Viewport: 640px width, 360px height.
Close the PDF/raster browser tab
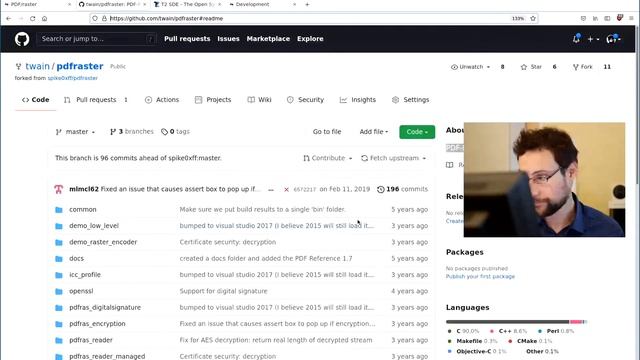coord(69,4)
